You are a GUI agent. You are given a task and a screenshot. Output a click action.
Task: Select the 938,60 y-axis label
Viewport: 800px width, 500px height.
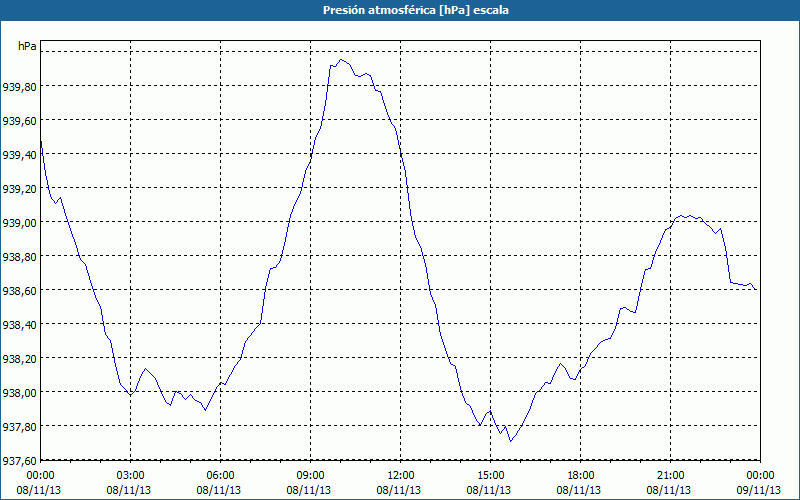[x=19, y=291]
